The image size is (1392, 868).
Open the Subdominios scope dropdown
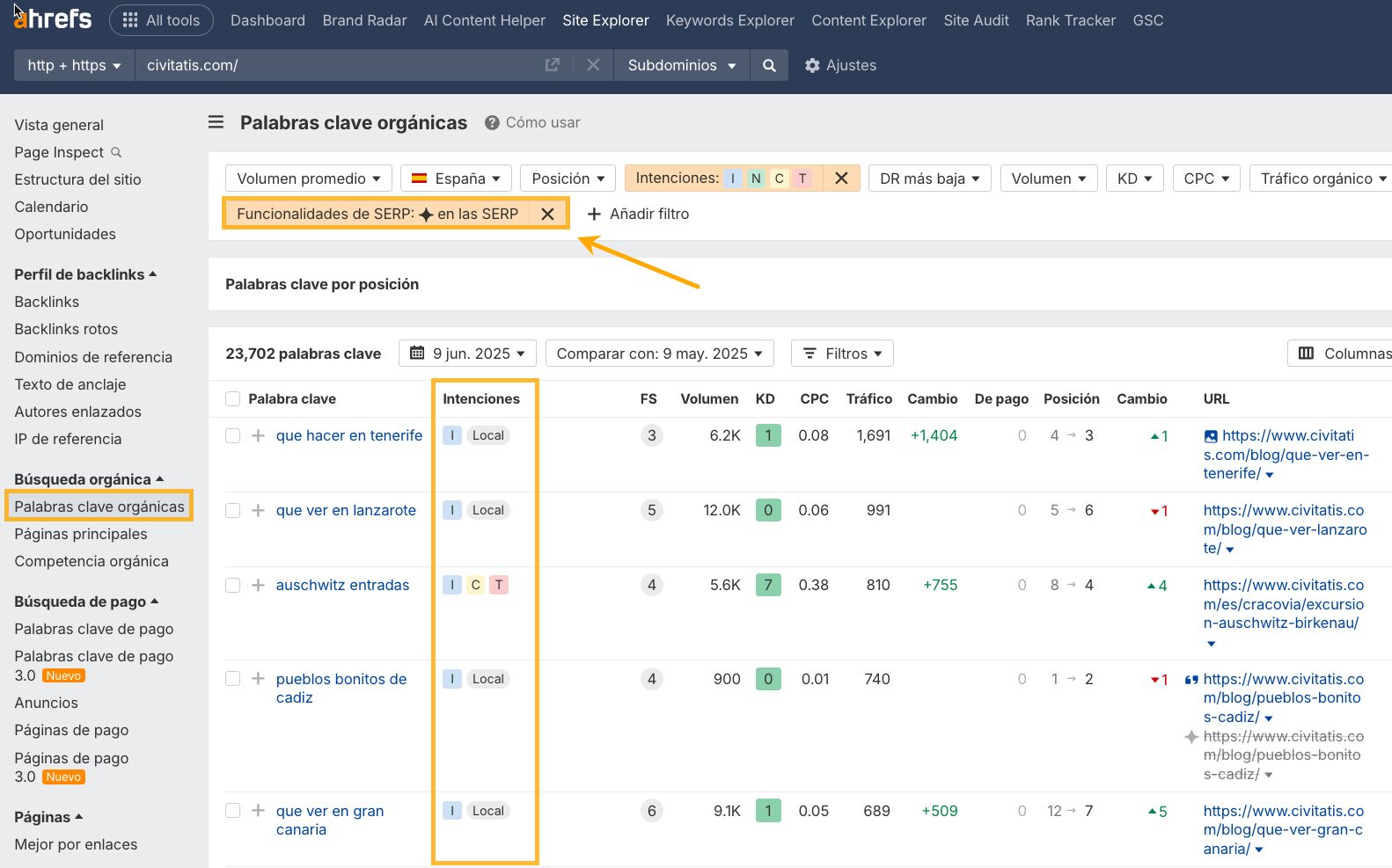coord(681,65)
